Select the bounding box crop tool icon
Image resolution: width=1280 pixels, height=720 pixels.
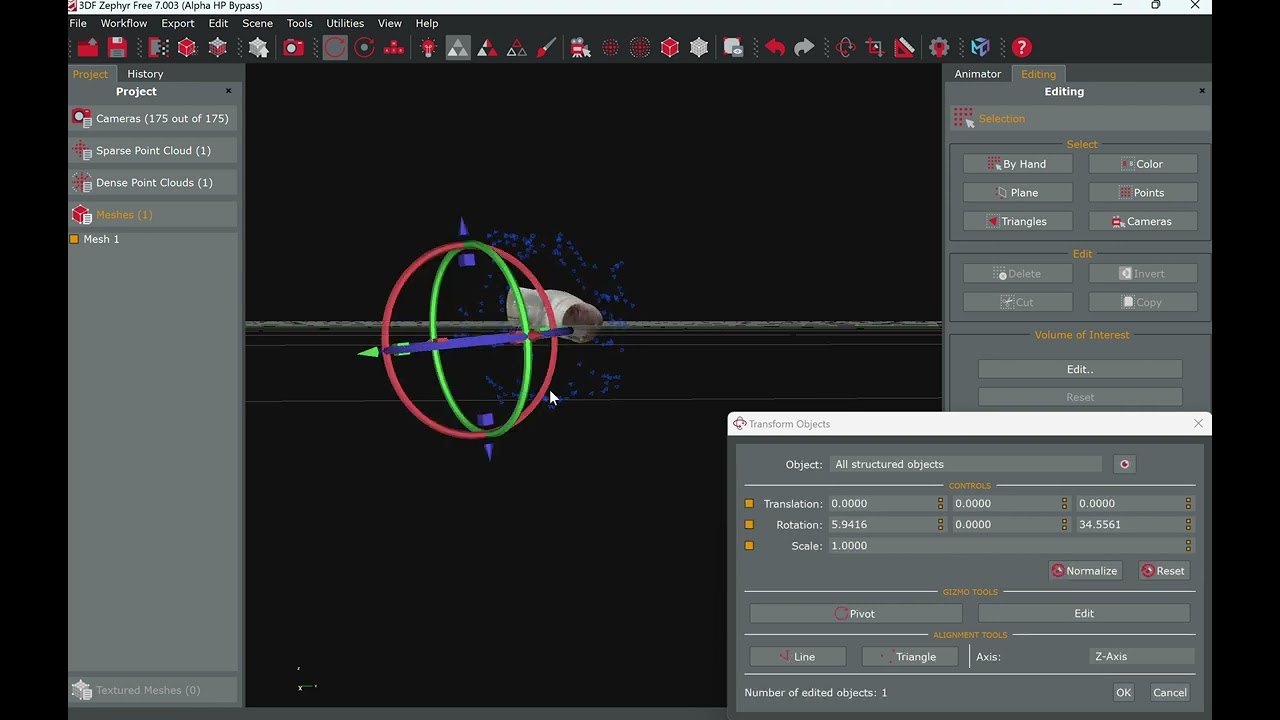coord(875,47)
